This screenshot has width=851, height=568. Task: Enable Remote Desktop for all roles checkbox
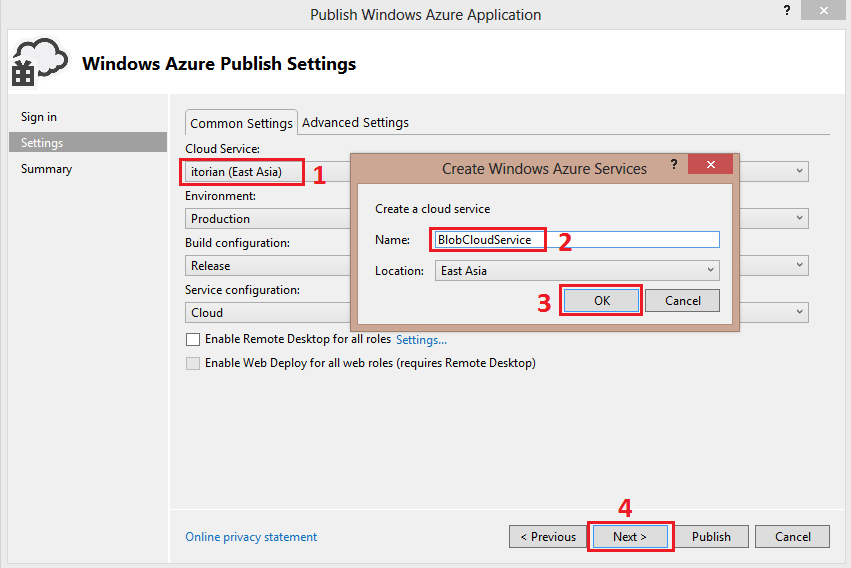(x=193, y=340)
